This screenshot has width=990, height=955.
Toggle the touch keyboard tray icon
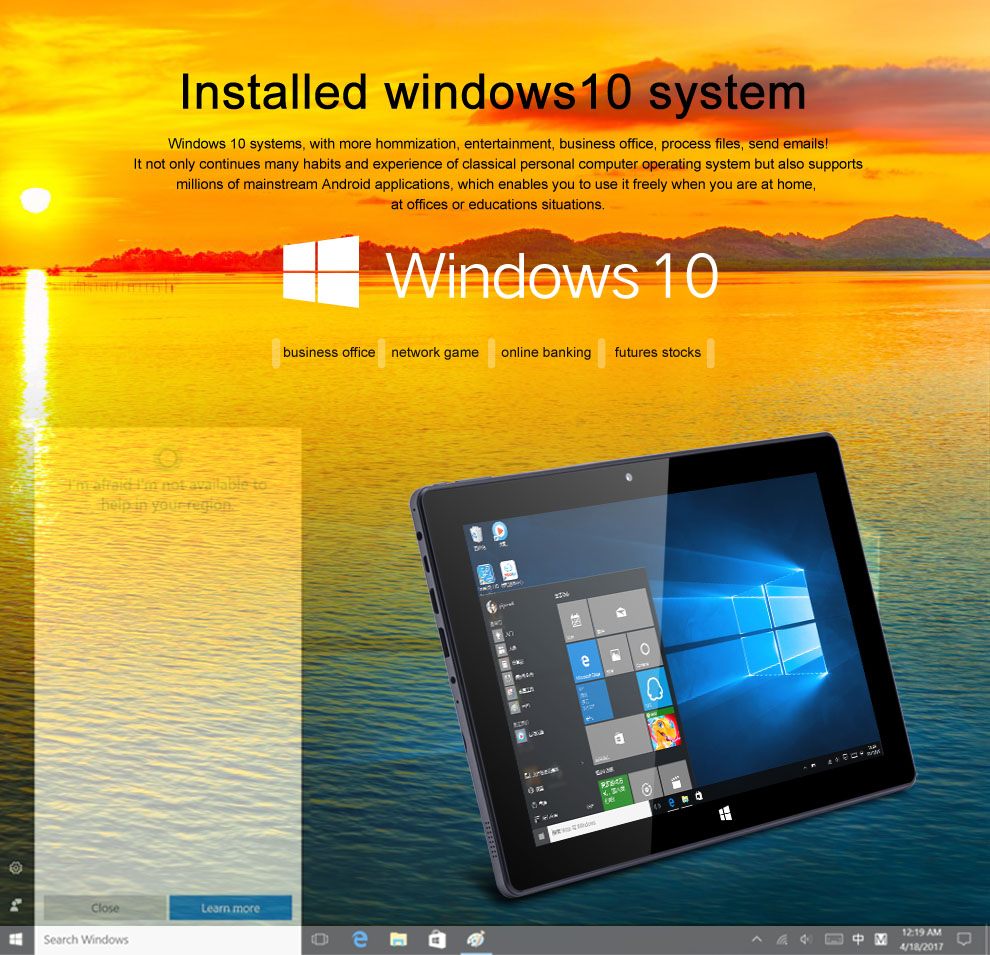834,940
